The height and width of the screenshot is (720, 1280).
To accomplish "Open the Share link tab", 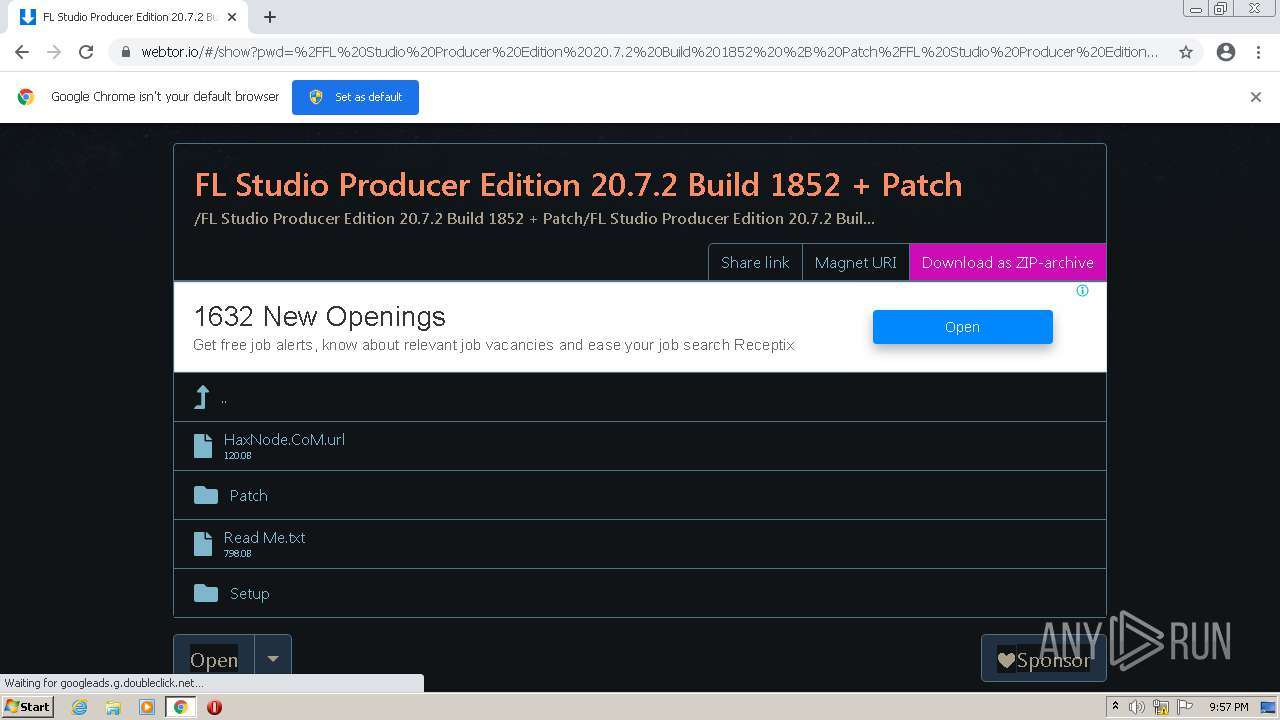I will 755,262.
